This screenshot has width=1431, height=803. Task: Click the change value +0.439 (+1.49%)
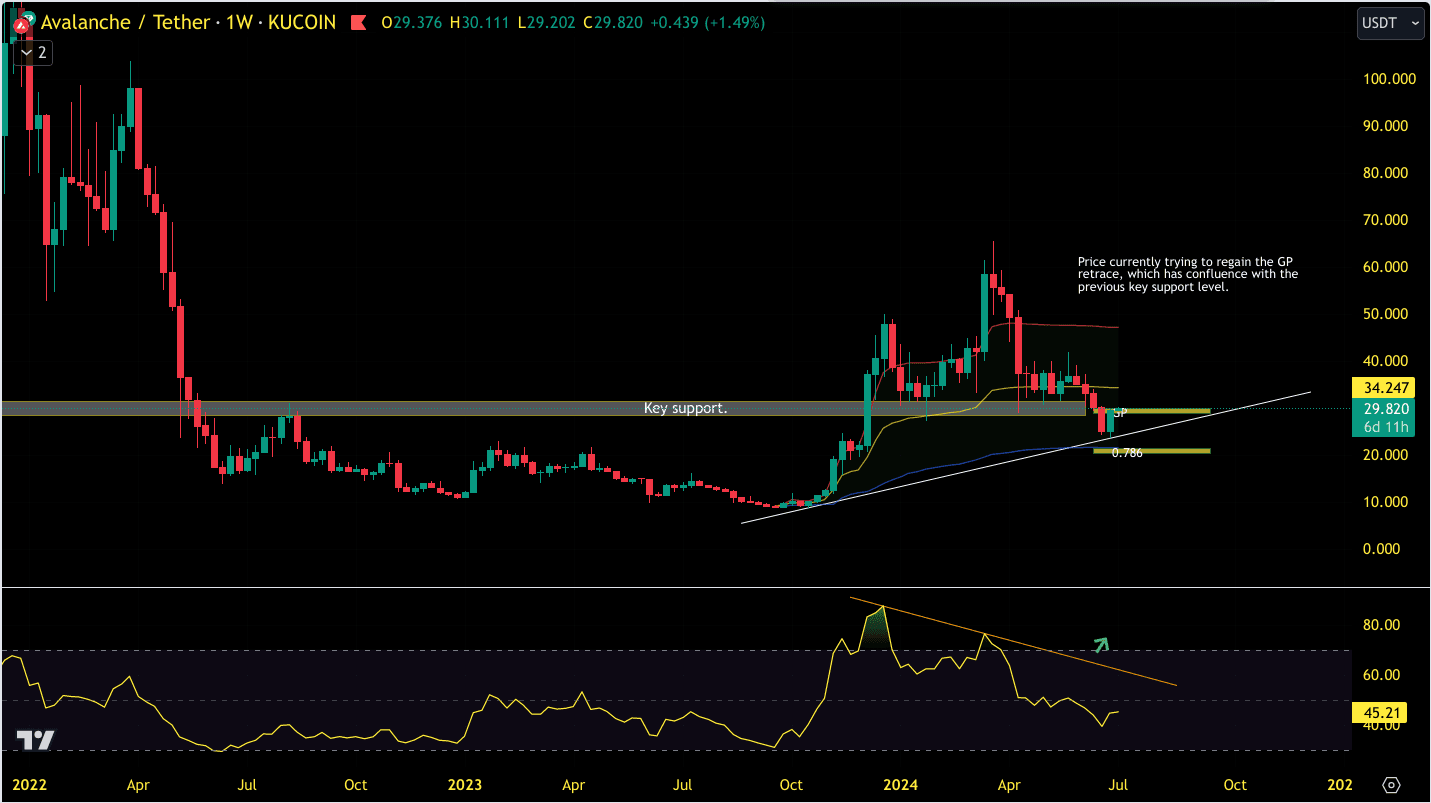(x=708, y=22)
